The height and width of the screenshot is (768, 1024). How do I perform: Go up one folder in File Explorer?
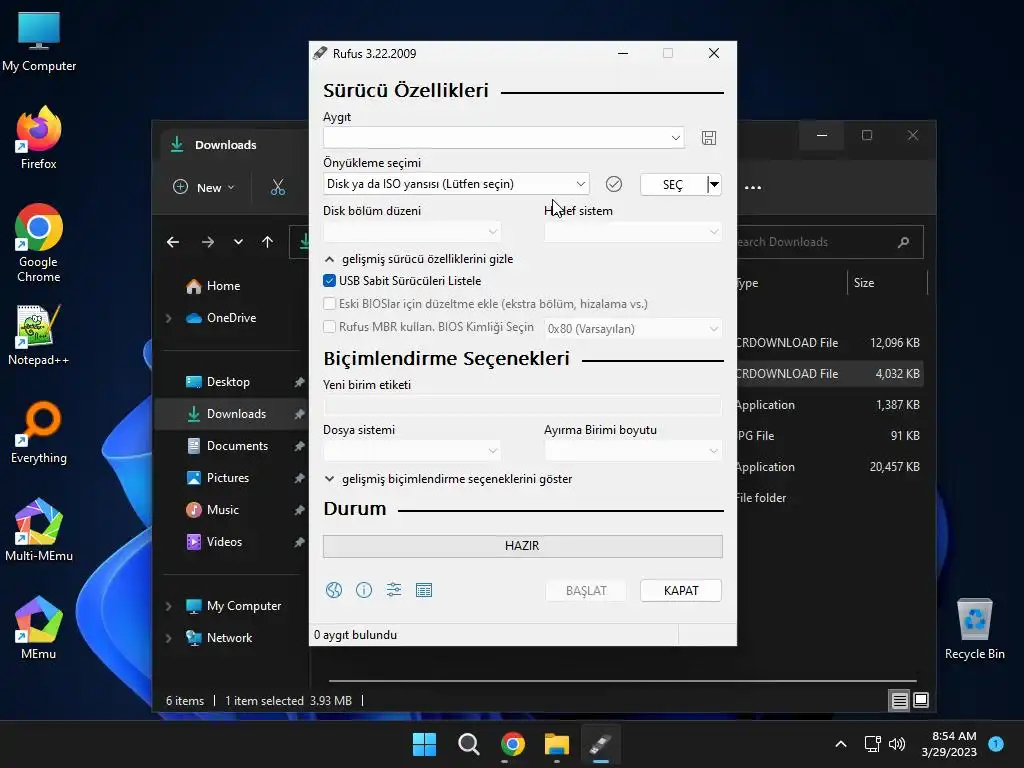[267, 242]
